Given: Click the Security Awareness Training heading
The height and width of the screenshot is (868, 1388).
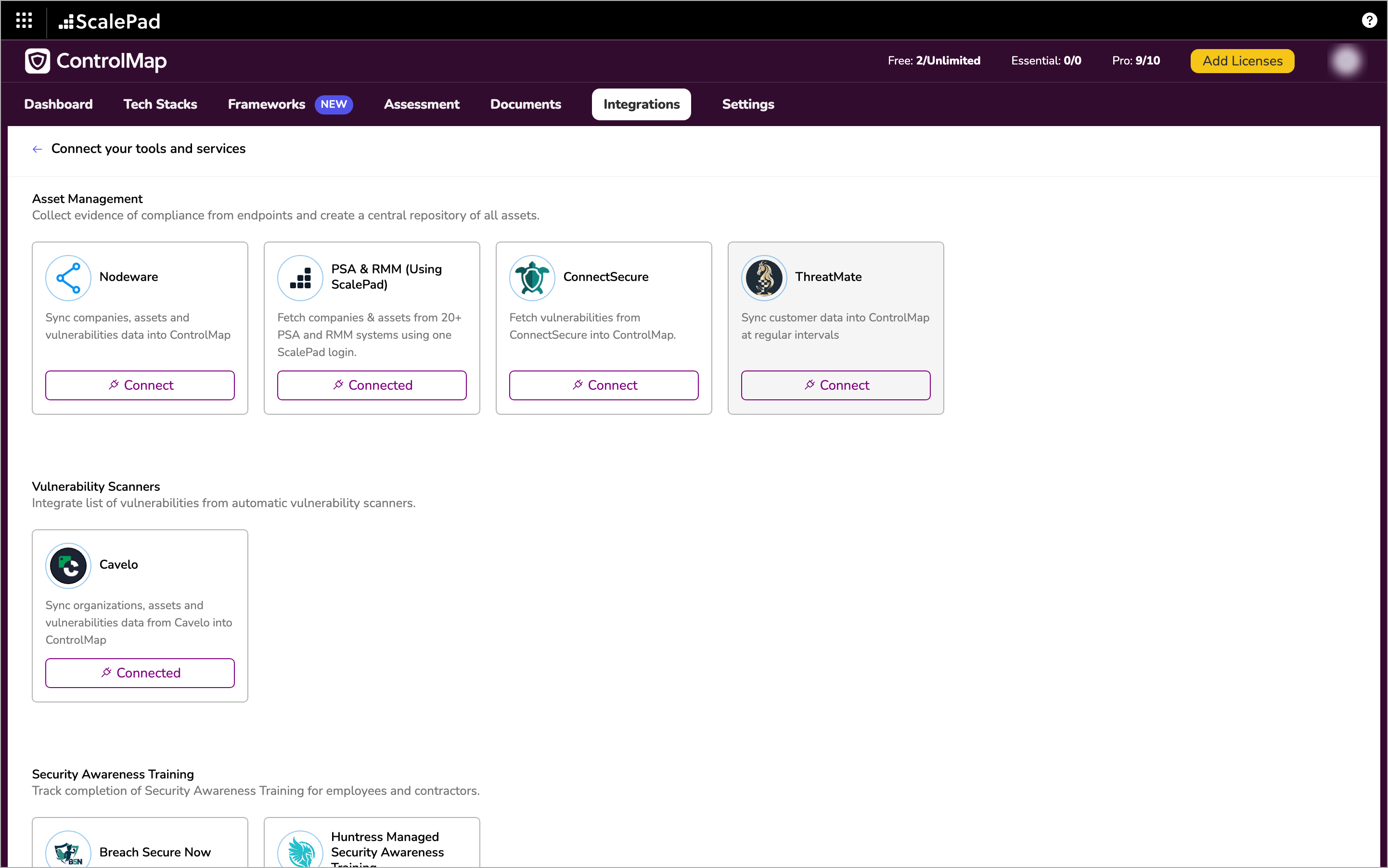Looking at the screenshot, I should [x=113, y=775].
